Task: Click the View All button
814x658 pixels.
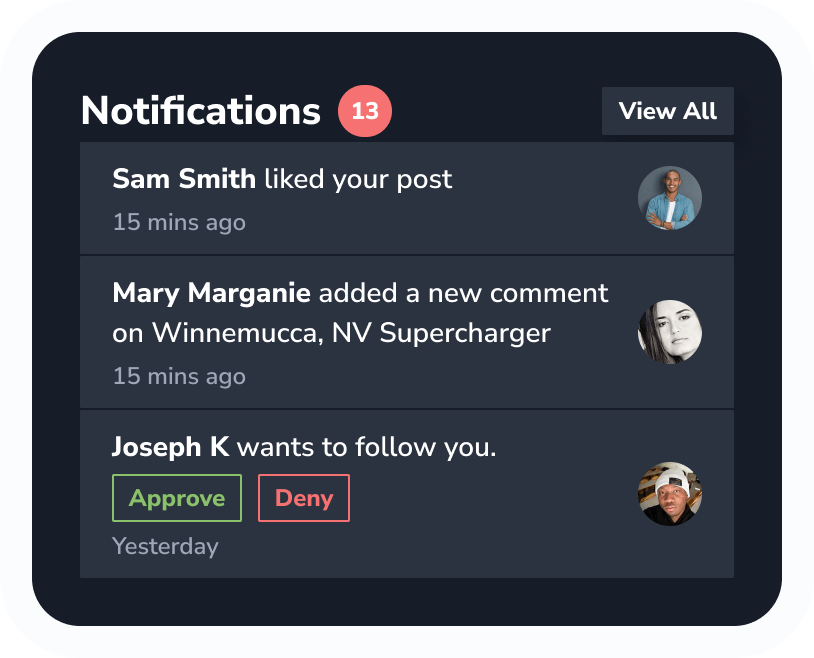Action: tap(667, 111)
